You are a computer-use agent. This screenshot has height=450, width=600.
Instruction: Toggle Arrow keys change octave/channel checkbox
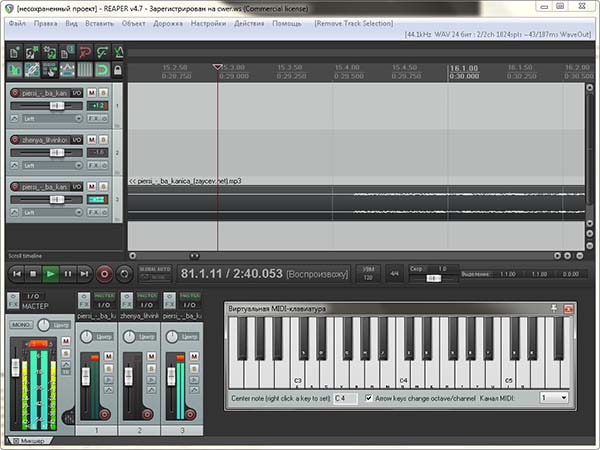tap(367, 398)
